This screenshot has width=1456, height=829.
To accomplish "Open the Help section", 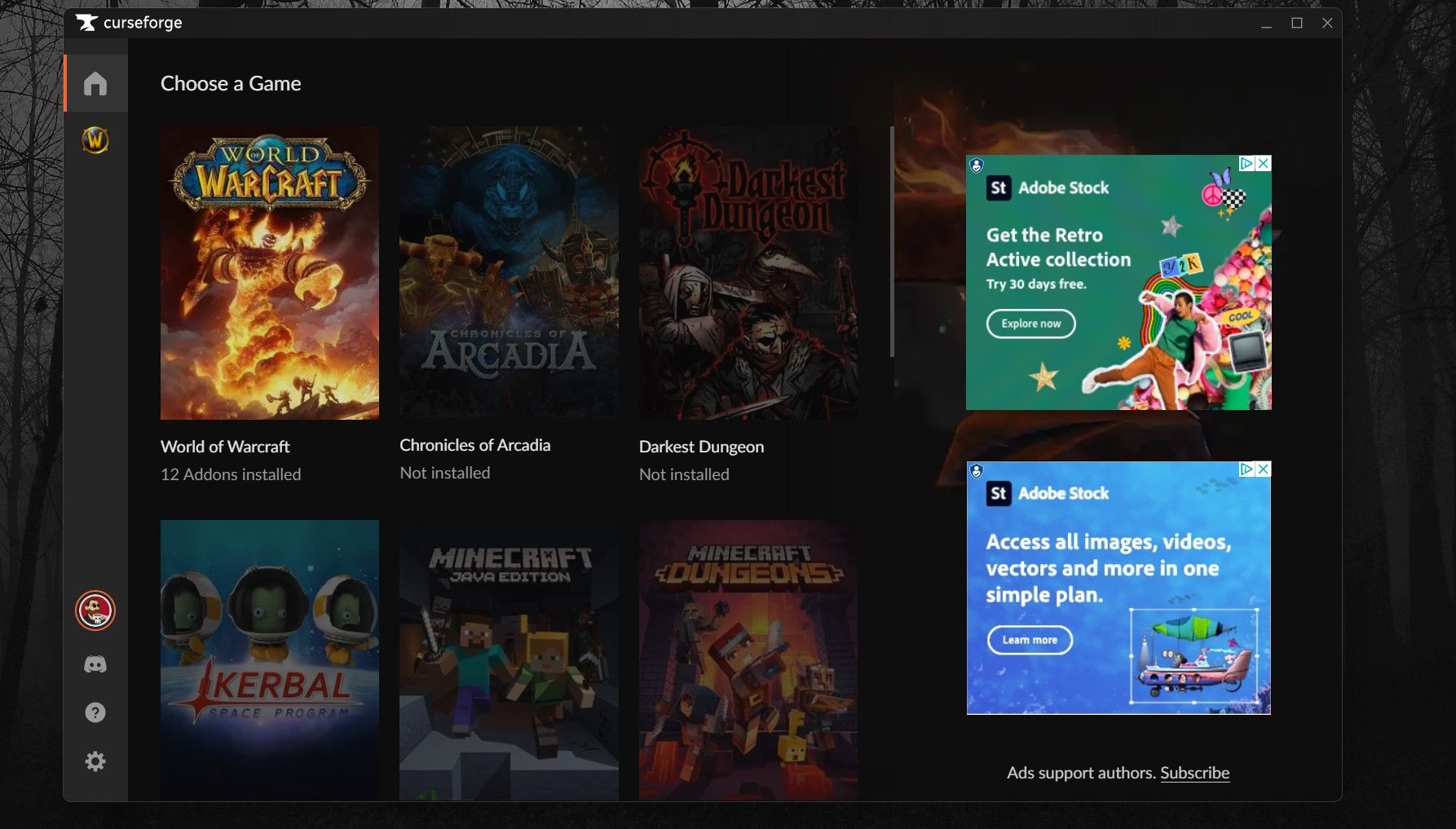I will 95,712.
